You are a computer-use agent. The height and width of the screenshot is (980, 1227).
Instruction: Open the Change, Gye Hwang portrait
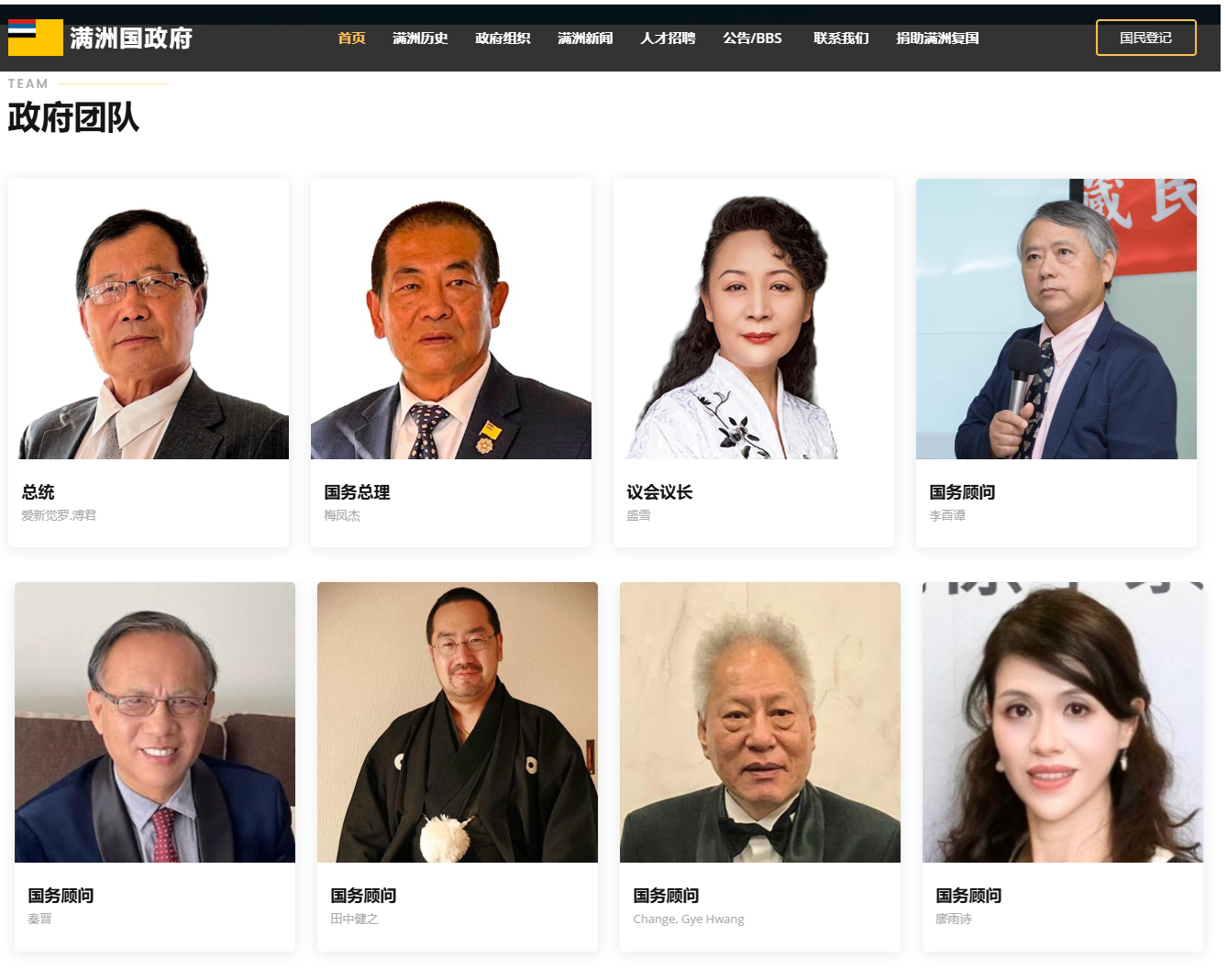[760, 722]
